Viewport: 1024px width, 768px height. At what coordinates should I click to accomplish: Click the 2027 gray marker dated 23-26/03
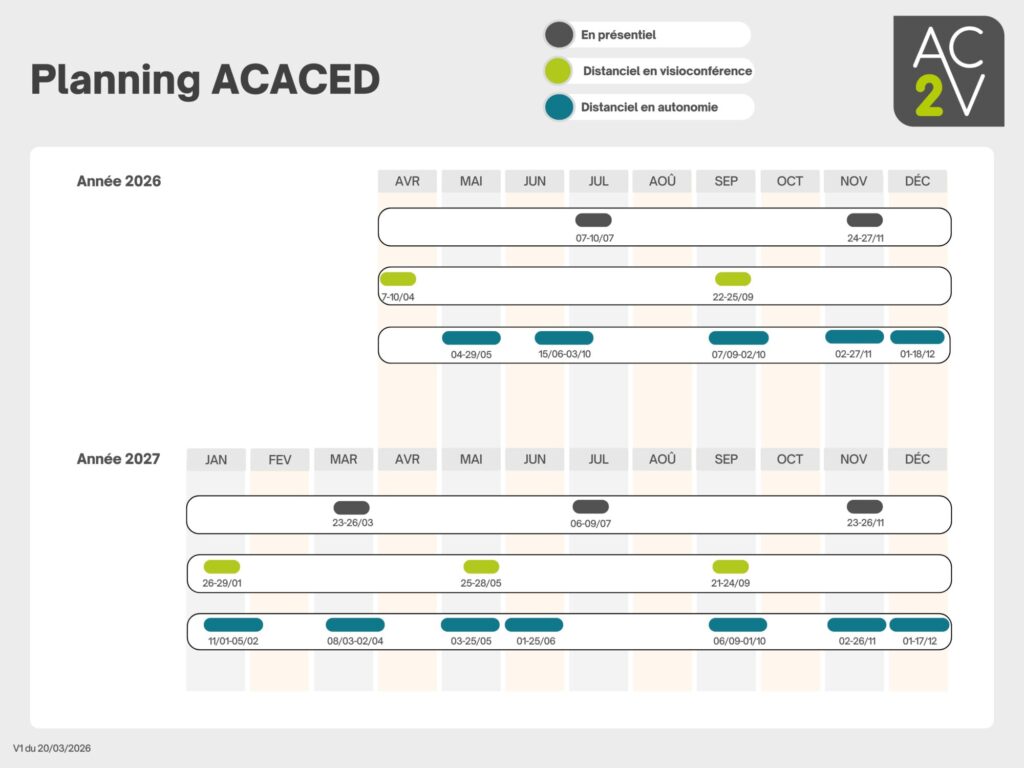(352, 507)
